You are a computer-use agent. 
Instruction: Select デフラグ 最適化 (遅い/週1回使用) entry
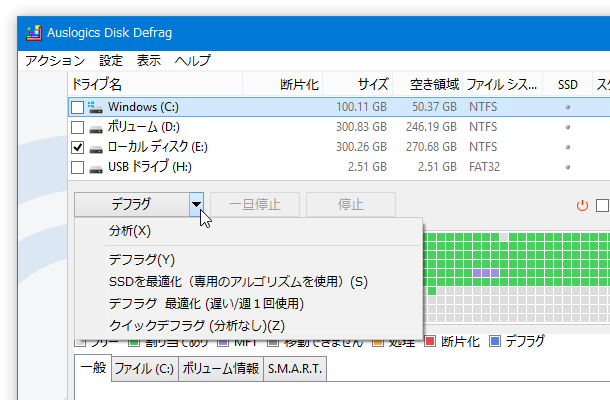(249, 304)
